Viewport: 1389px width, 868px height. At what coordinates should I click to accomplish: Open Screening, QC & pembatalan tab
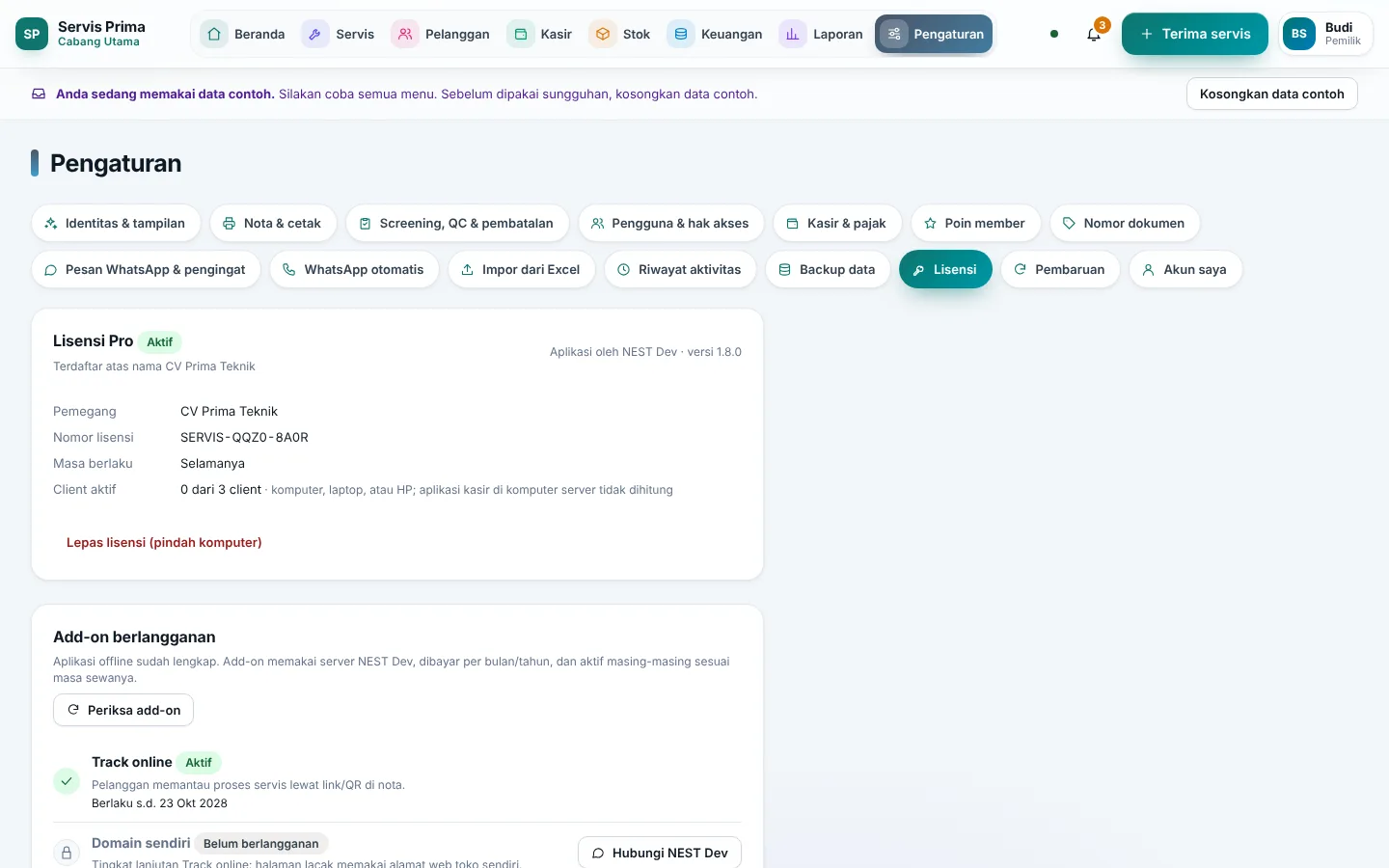[457, 223]
